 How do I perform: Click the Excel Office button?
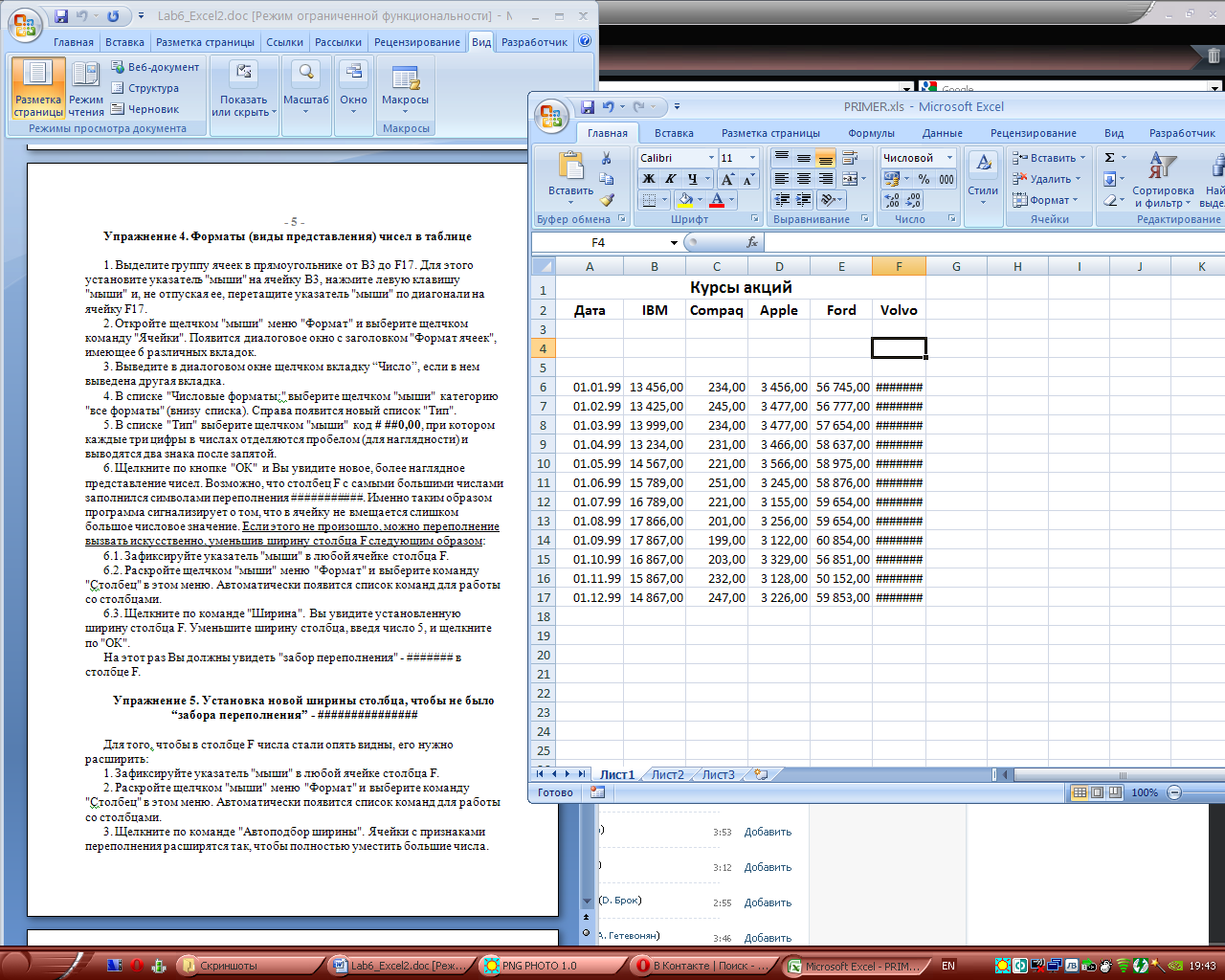(x=552, y=116)
